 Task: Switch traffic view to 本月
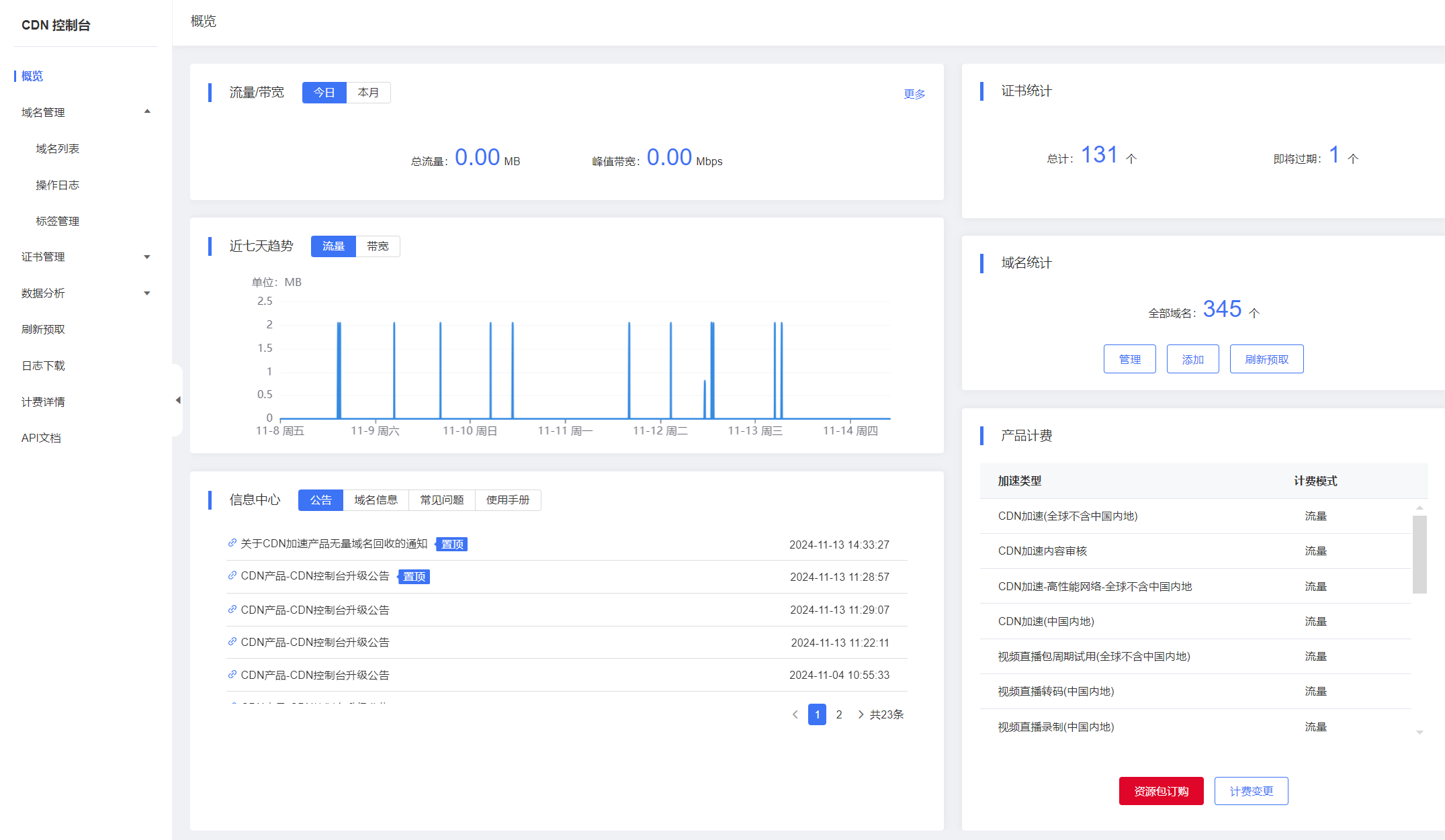368,93
